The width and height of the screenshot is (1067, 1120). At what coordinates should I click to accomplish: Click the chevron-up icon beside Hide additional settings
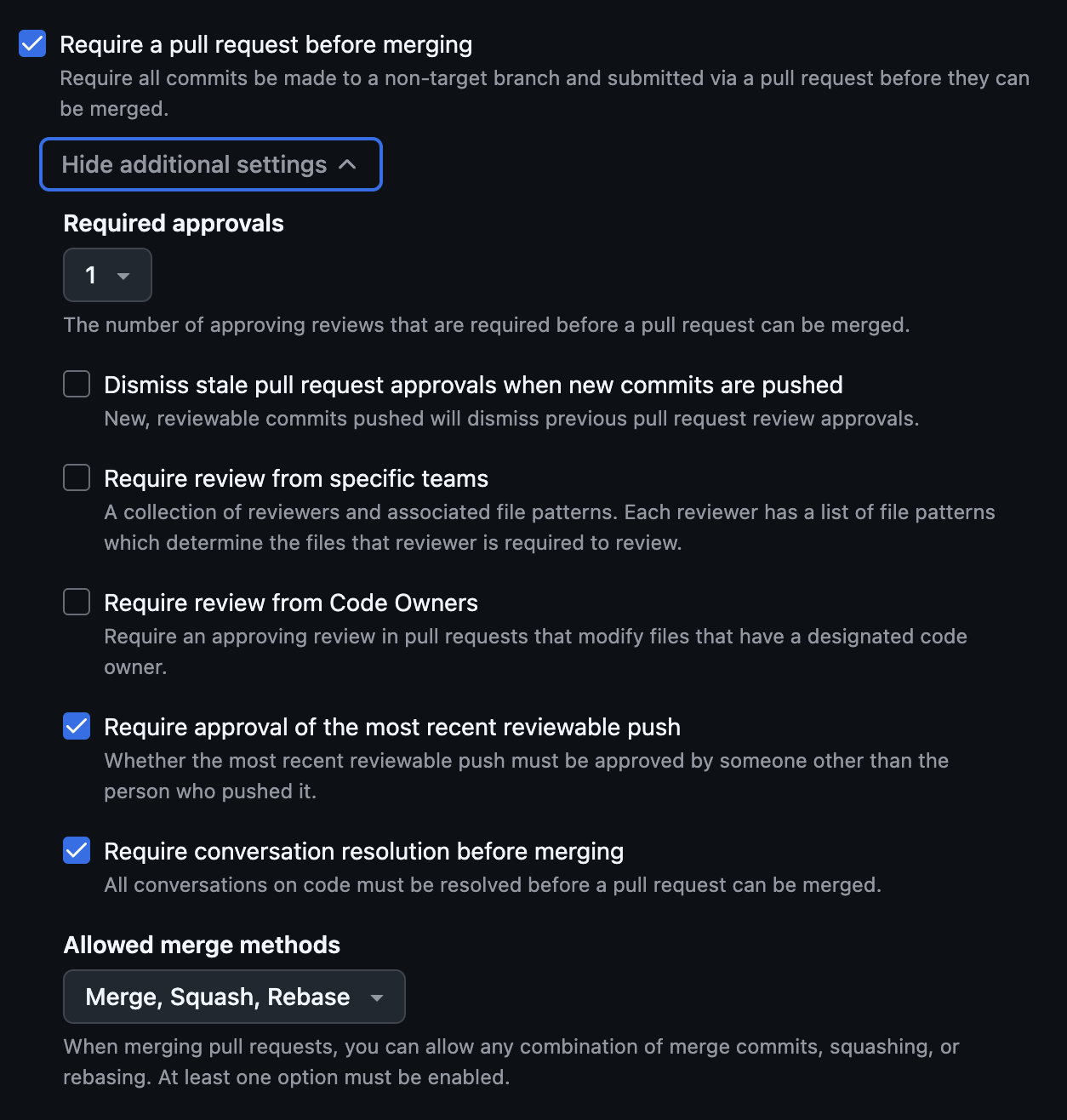point(347,164)
